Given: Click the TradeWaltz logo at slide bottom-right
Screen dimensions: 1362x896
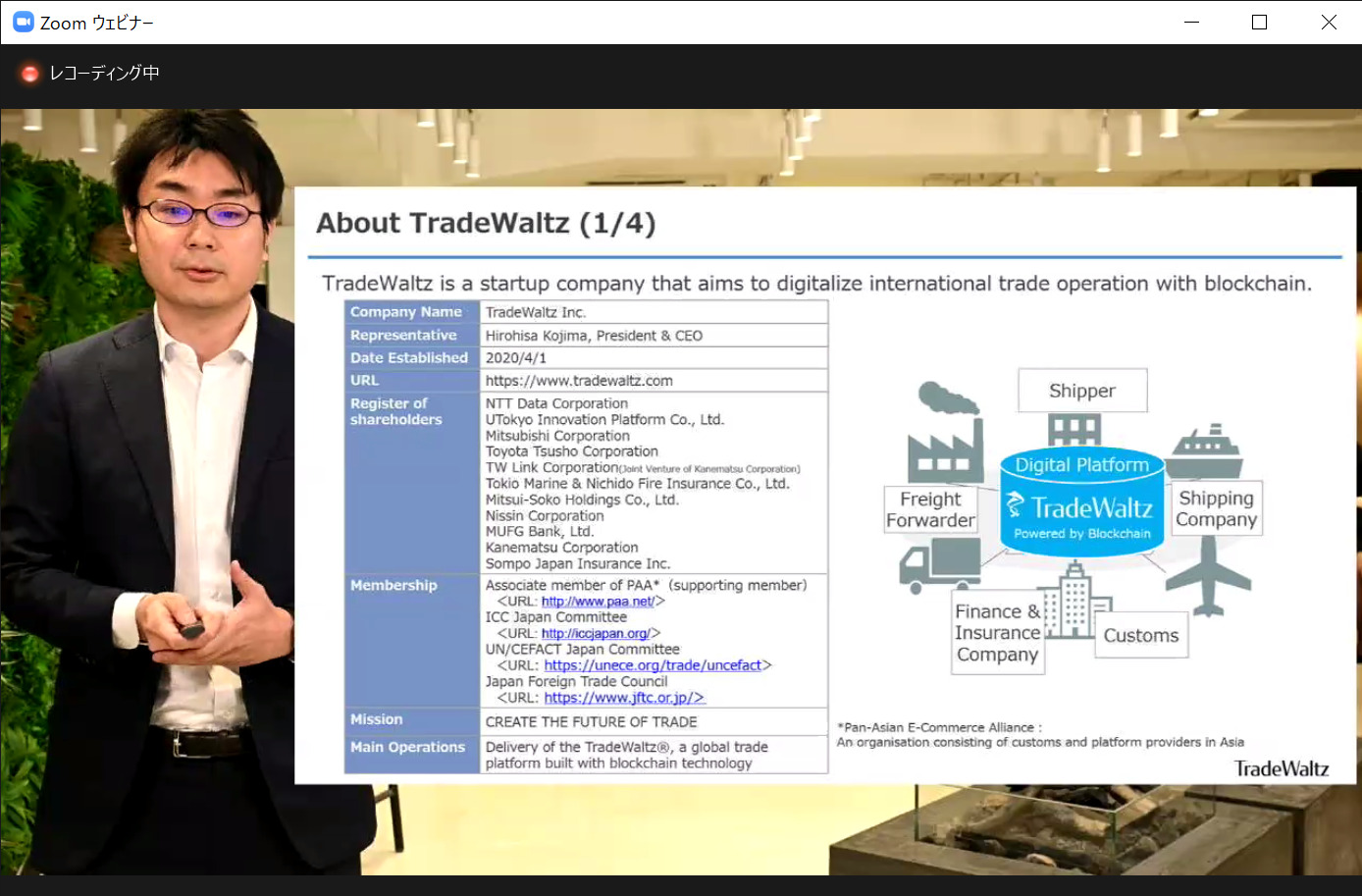Looking at the screenshot, I should click(x=1282, y=768).
